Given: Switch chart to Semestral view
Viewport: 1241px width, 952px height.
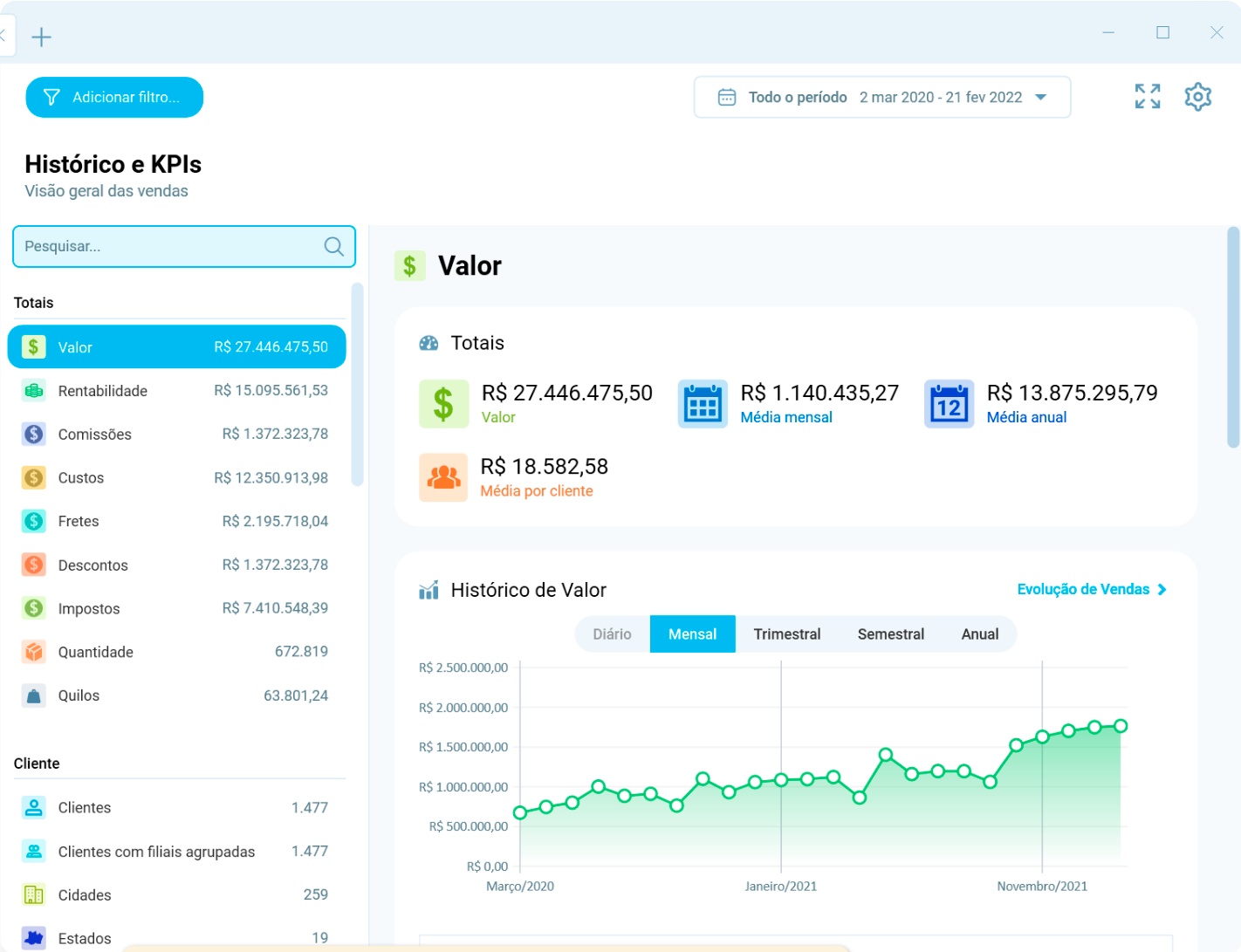Looking at the screenshot, I should [891, 634].
